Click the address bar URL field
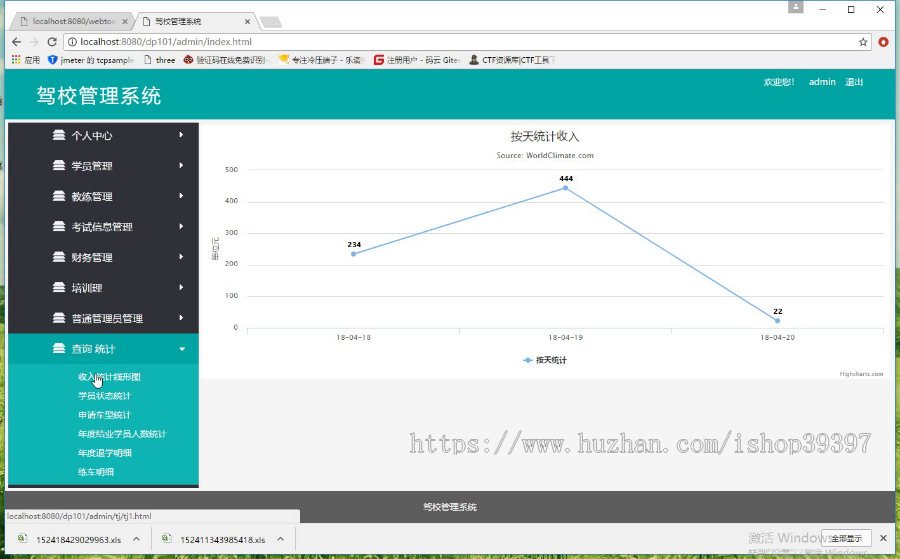Image resolution: width=900 pixels, height=559 pixels. pos(459,42)
